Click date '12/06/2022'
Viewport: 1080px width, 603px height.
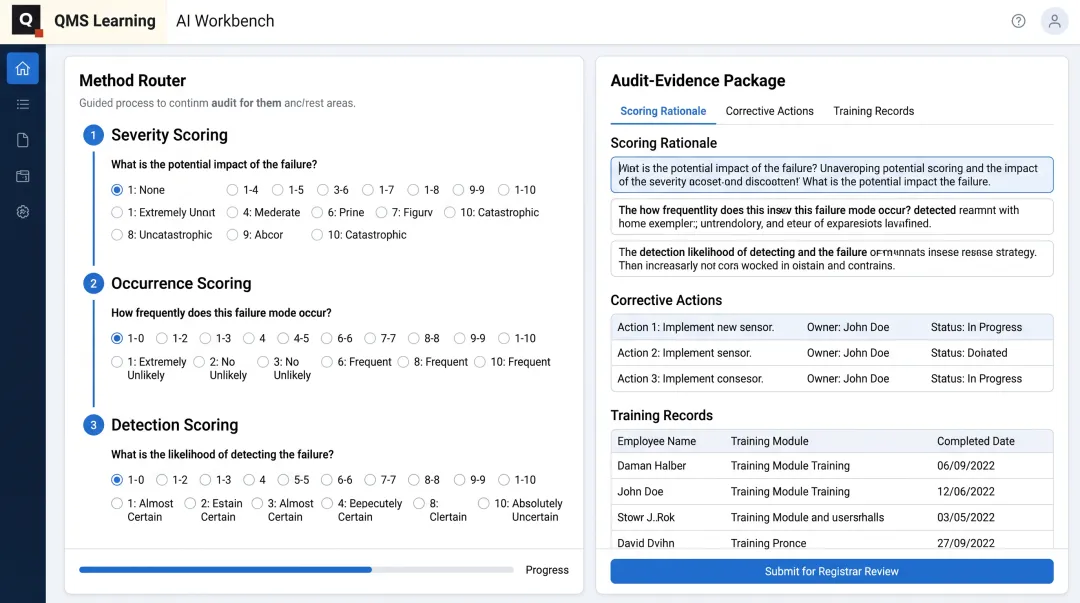click(966, 491)
